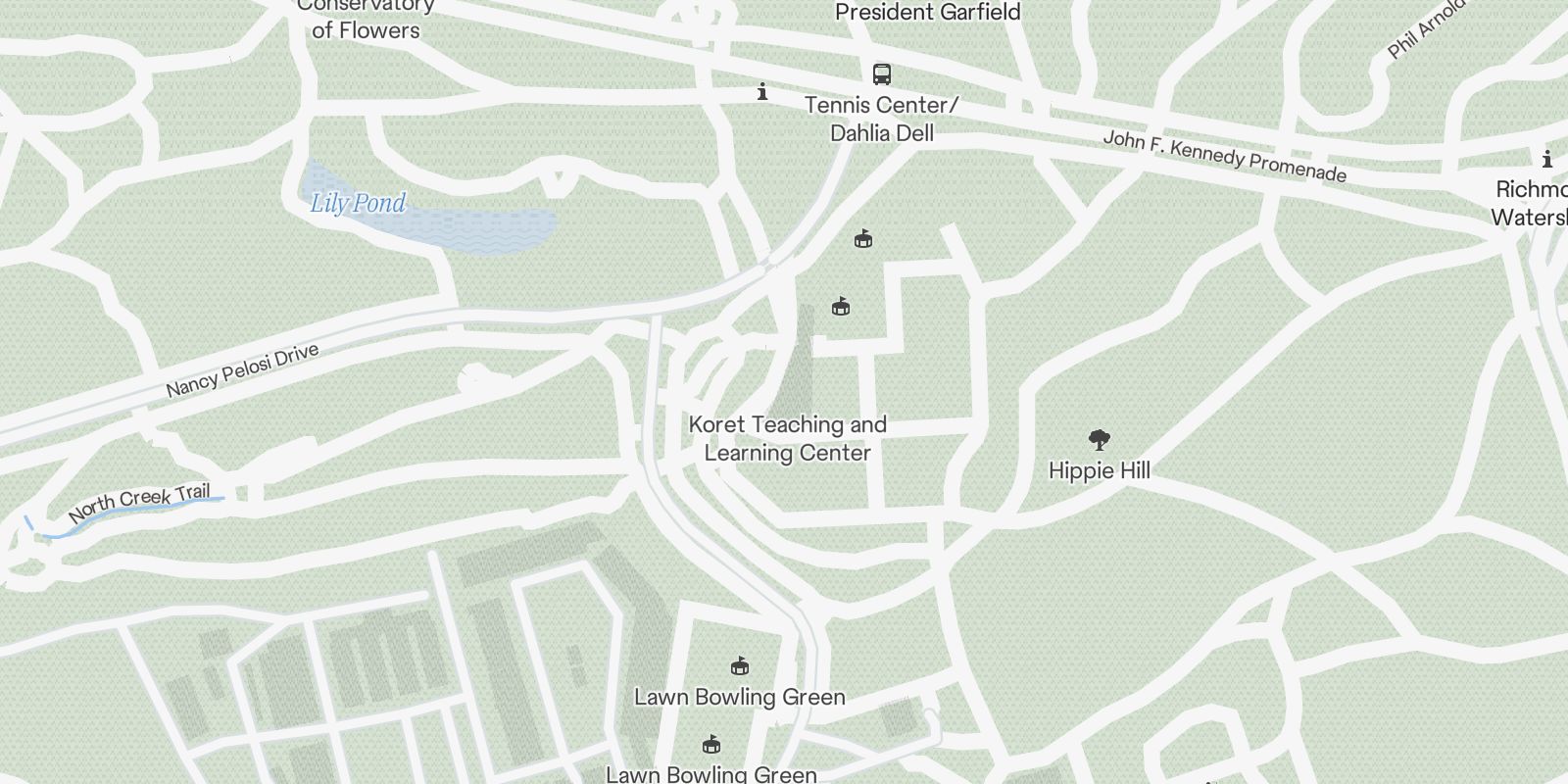1568x784 pixels.
Task: Select the John F. Kennedy Promenade label
Action: (x=1225, y=157)
